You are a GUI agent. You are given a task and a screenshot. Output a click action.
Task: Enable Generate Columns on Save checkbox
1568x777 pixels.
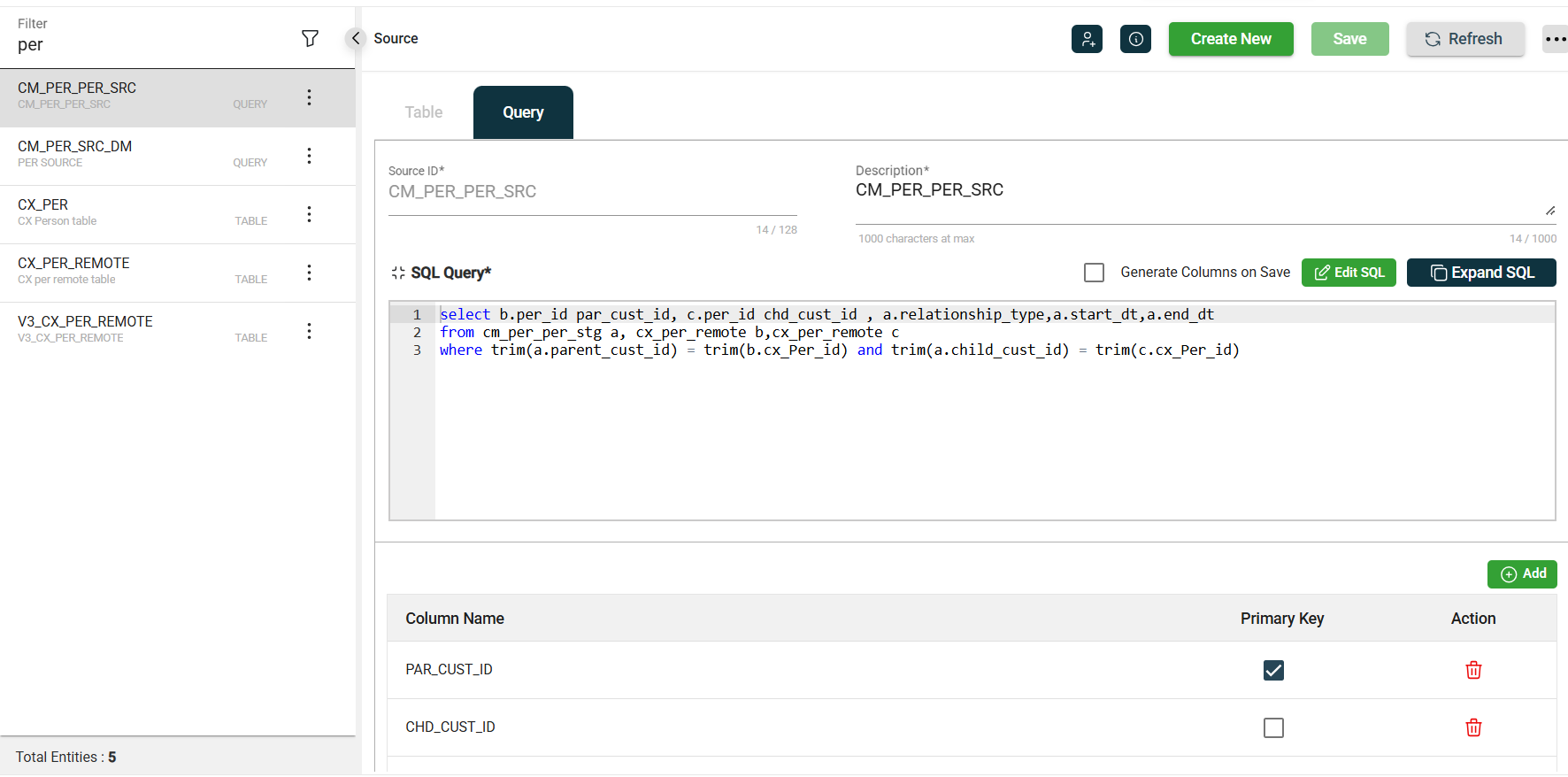coord(1095,273)
